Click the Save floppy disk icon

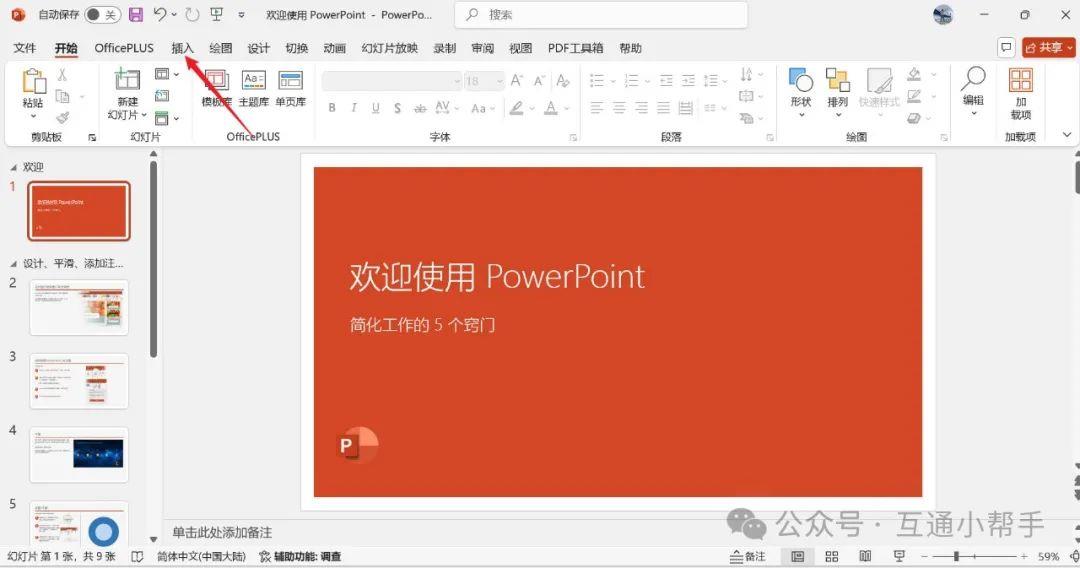point(136,14)
